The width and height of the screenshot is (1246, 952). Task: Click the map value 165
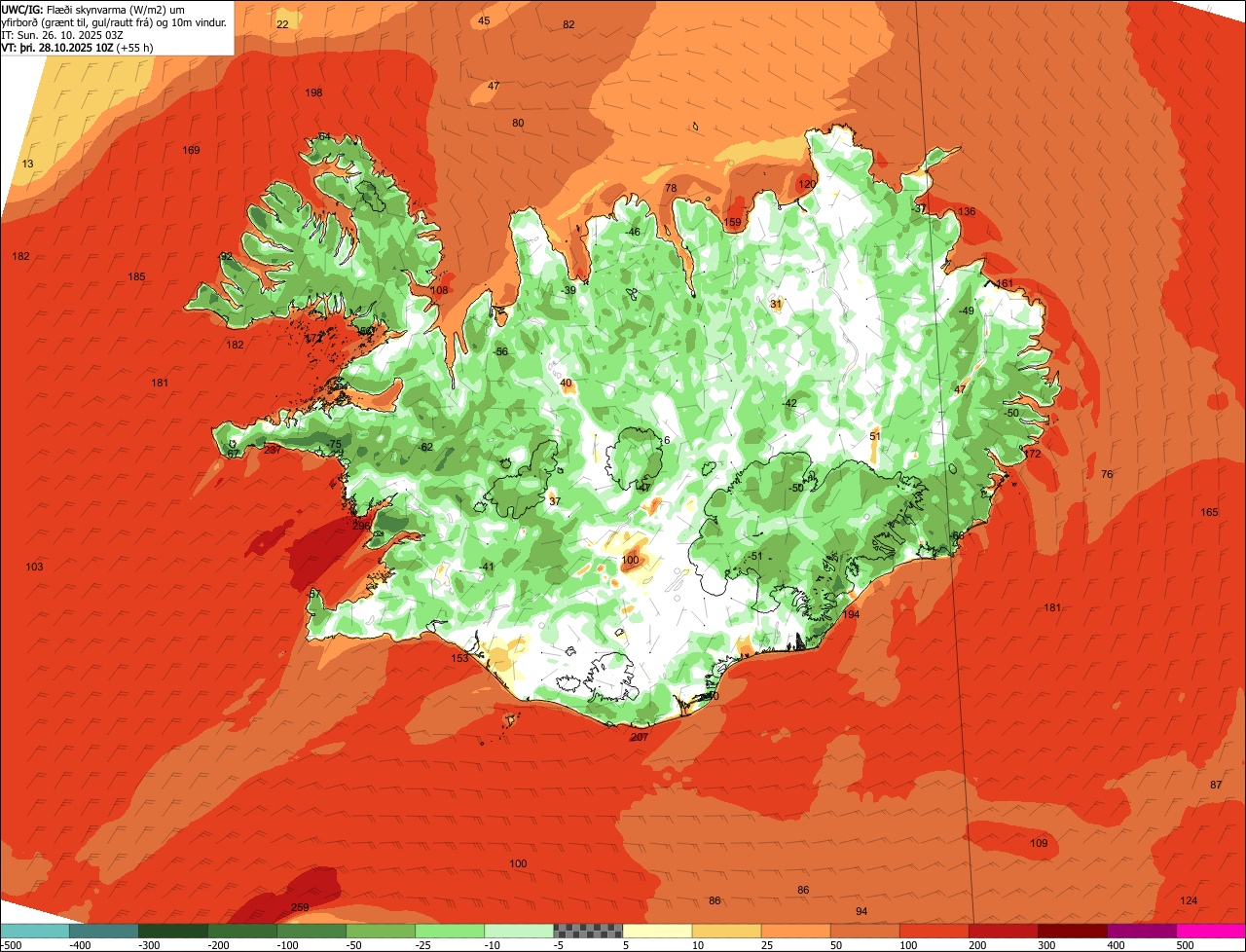[1209, 512]
